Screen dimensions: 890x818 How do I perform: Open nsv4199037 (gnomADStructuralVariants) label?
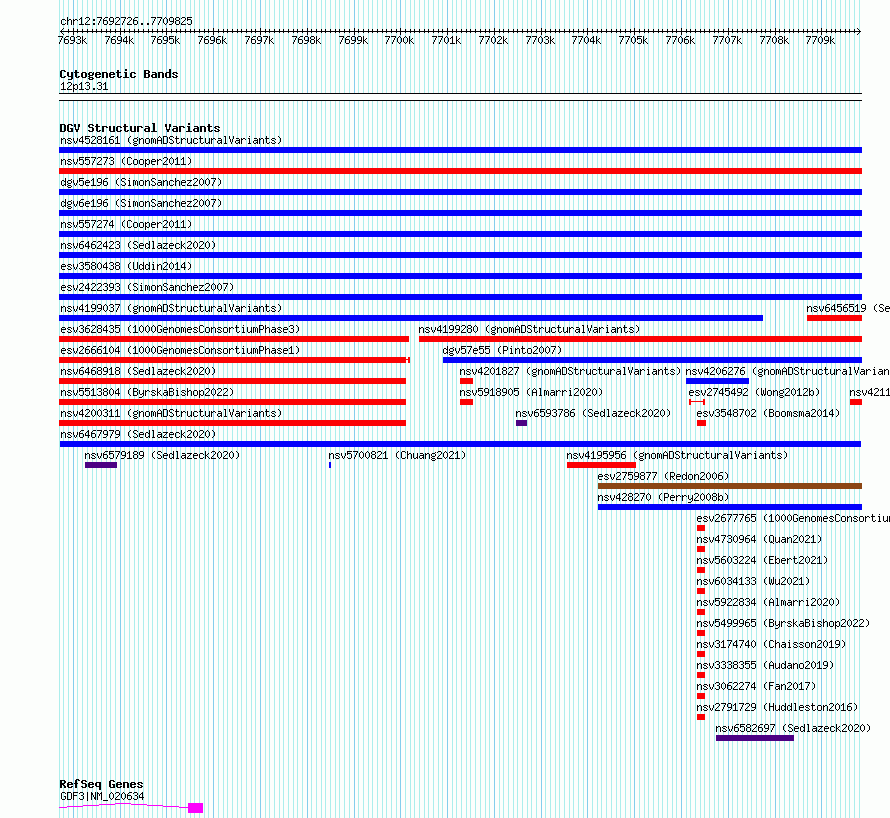(171, 308)
